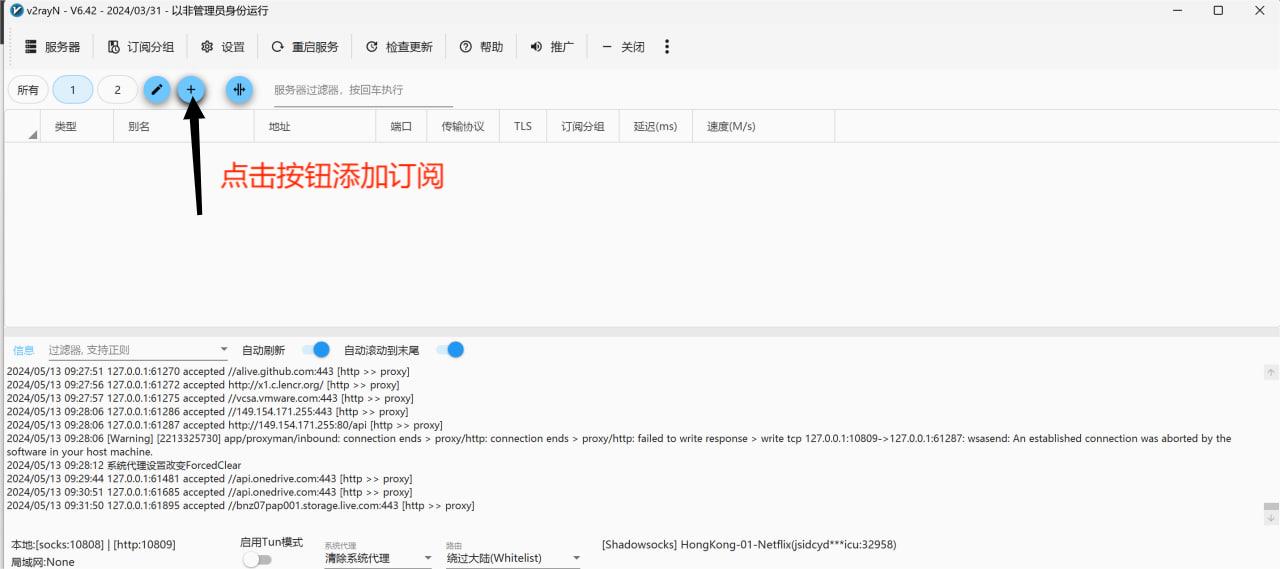This screenshot has height=569, width=1280.
Task: Switch to the 所有 group tab
Action: (28, 90)
